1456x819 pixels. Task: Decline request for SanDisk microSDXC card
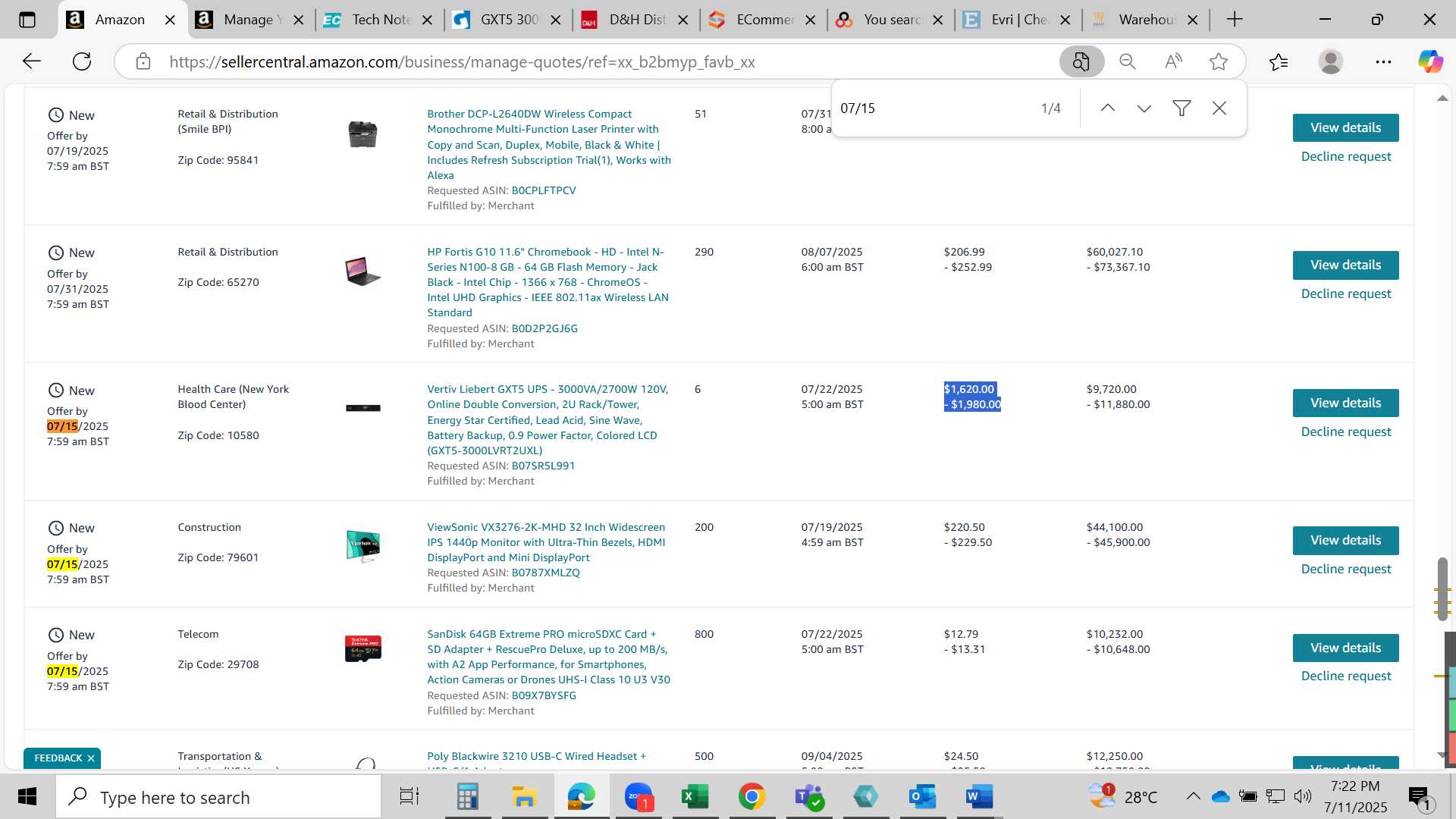click(x=1345, y=676)
